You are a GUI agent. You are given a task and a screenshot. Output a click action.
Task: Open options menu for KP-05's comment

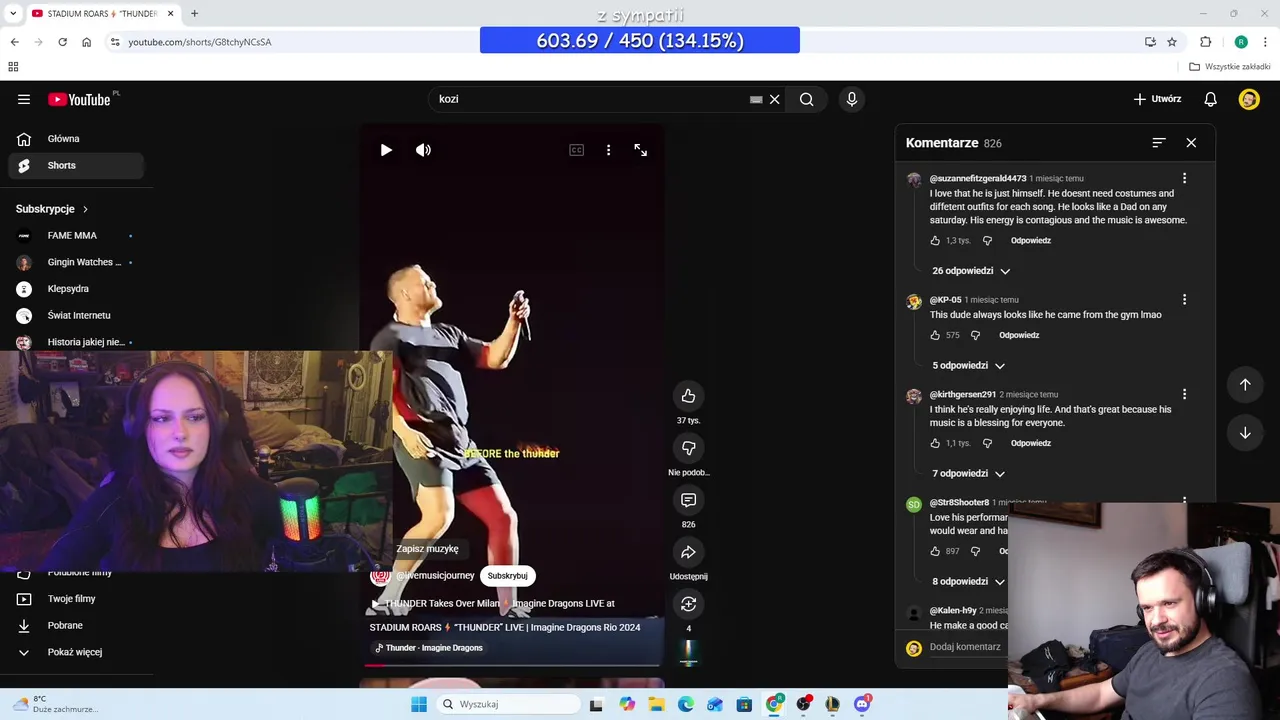1184,299
